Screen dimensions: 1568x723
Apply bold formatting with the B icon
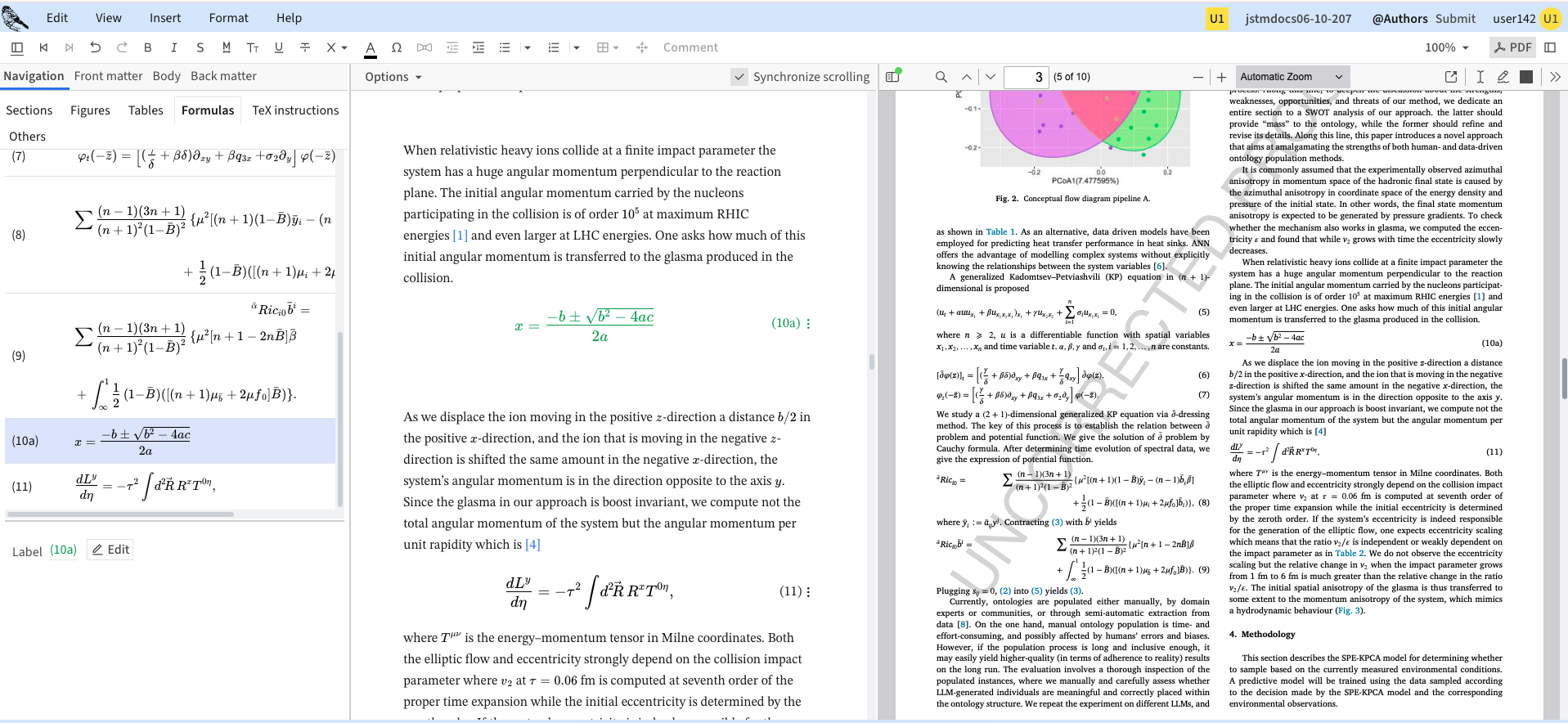point(148,47)
